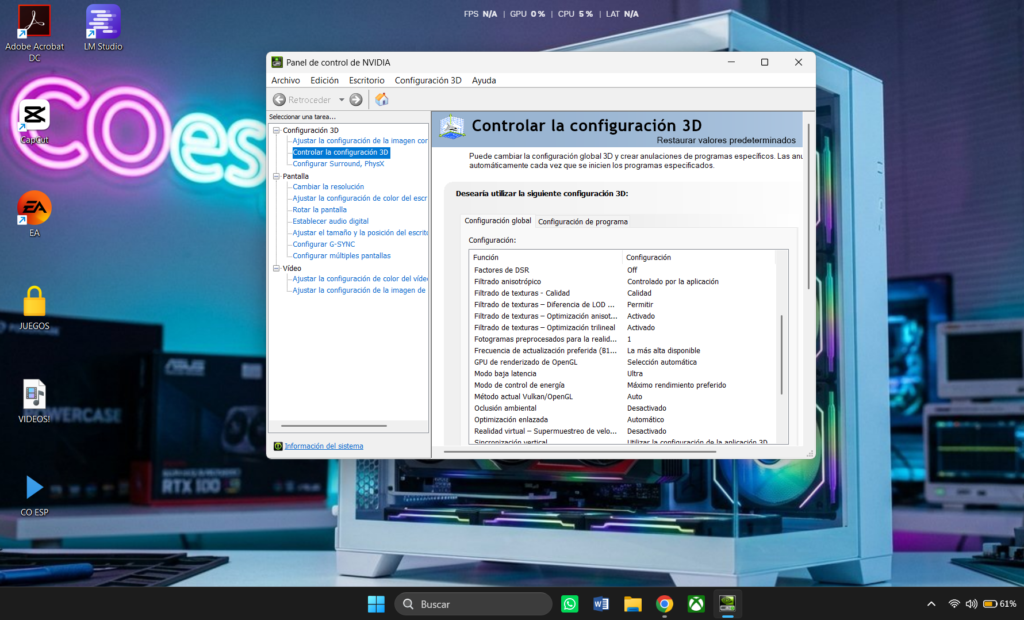
Task: Select GPU de renderizado de OpenGL row
Action: click(622, 362)
